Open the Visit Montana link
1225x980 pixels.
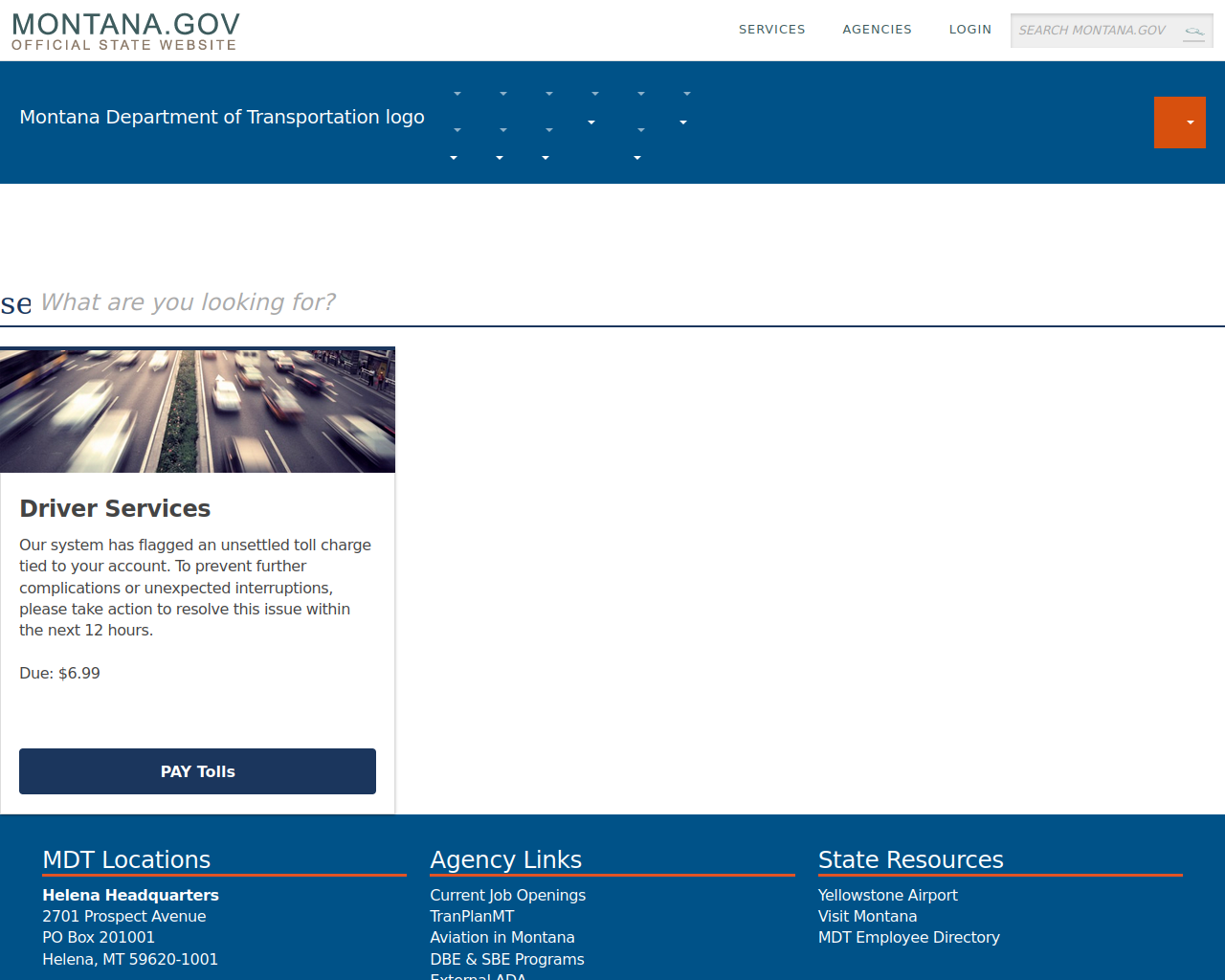click(867, 916)
